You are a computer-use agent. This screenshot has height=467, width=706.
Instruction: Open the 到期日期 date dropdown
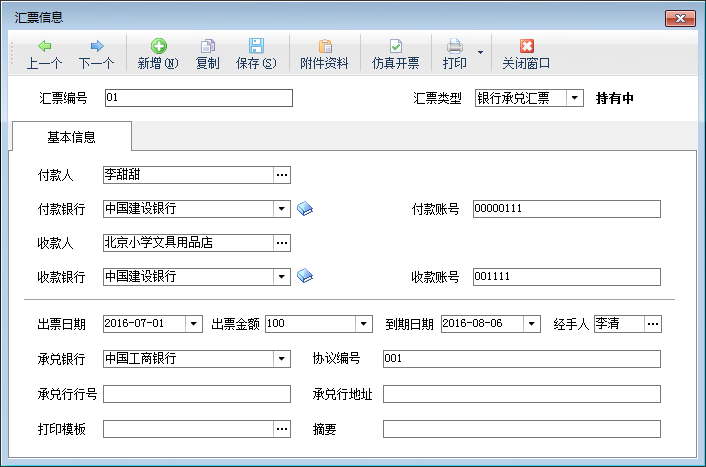pyautogui.click(x=532, y=324)
